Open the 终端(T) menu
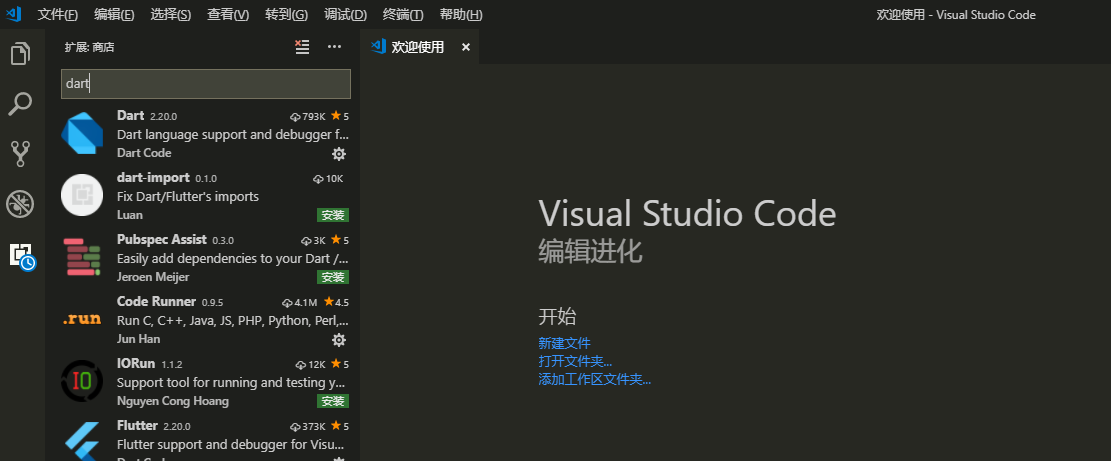The image size is (1111, 461). tap(402, 15)
